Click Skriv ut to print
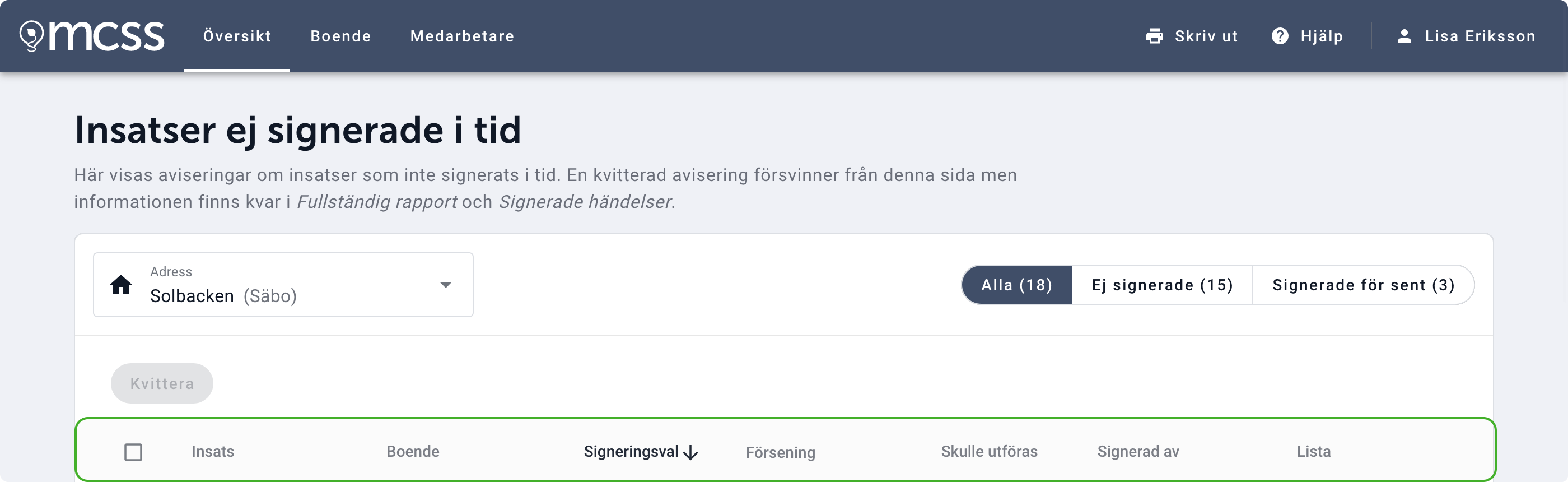Screen dimensions: 1568x482 [x=1205, y=36]
